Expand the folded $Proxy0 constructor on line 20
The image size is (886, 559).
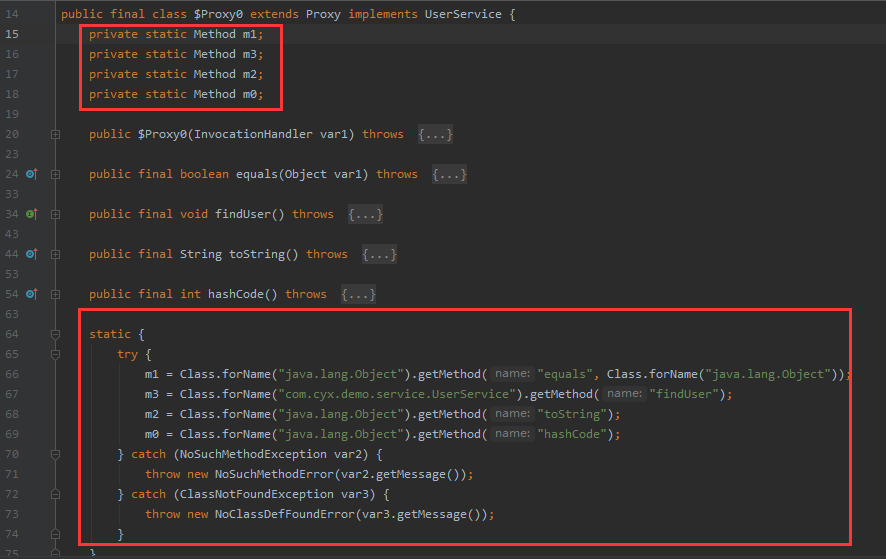click(56, 134)
